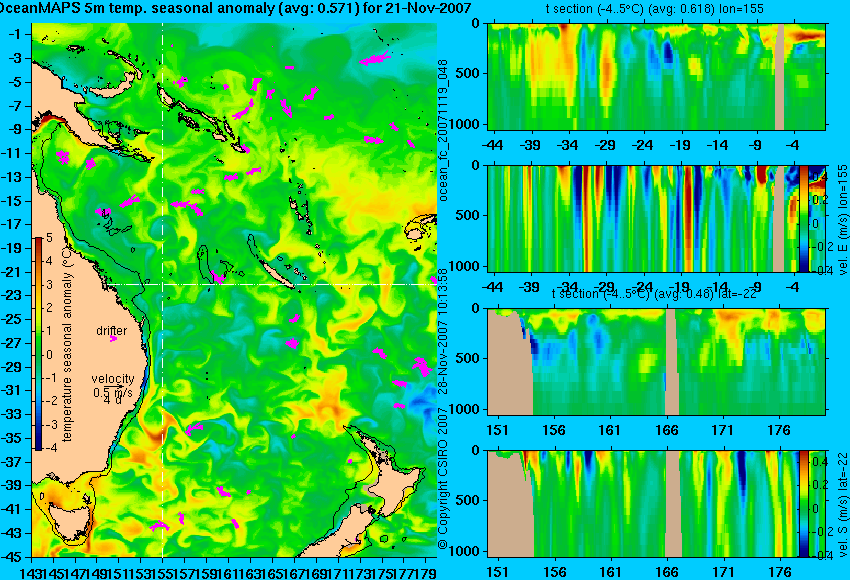Click the OceanMAPS 5m temp. seasonal anomaly title
850x580 pixels.
coord(235,8)
